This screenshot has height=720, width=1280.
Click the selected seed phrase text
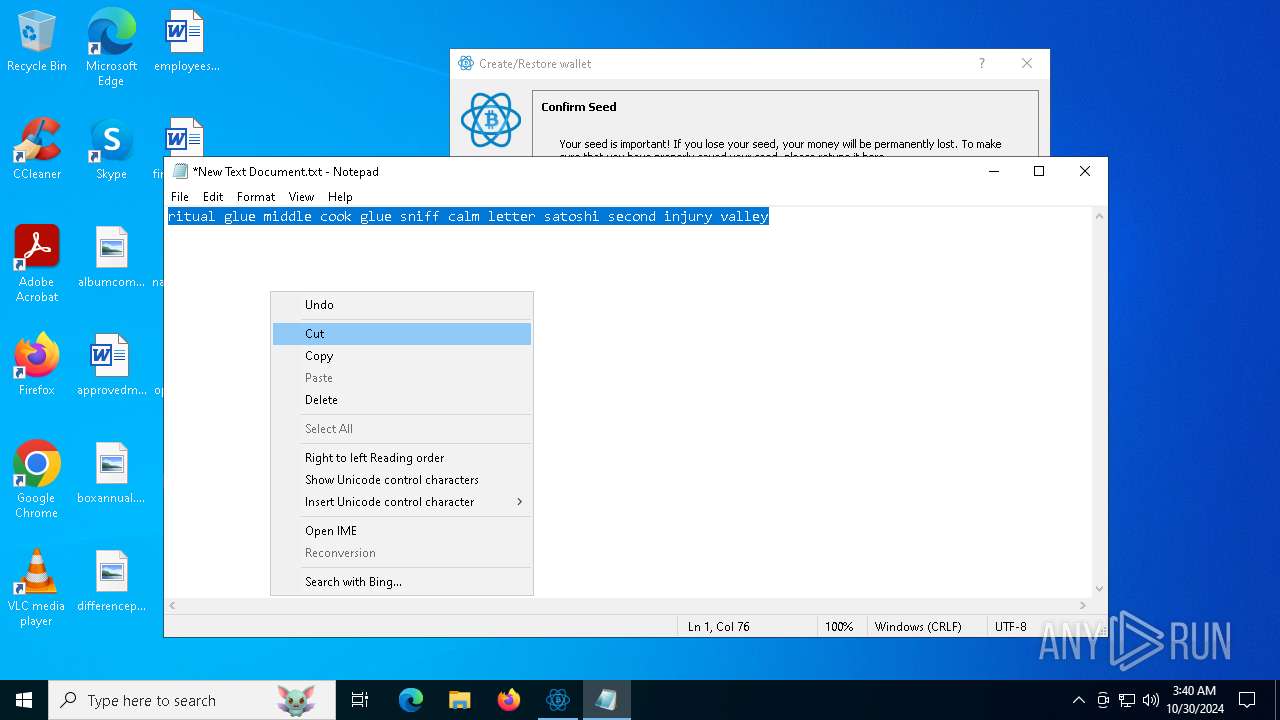click(468, 216)
